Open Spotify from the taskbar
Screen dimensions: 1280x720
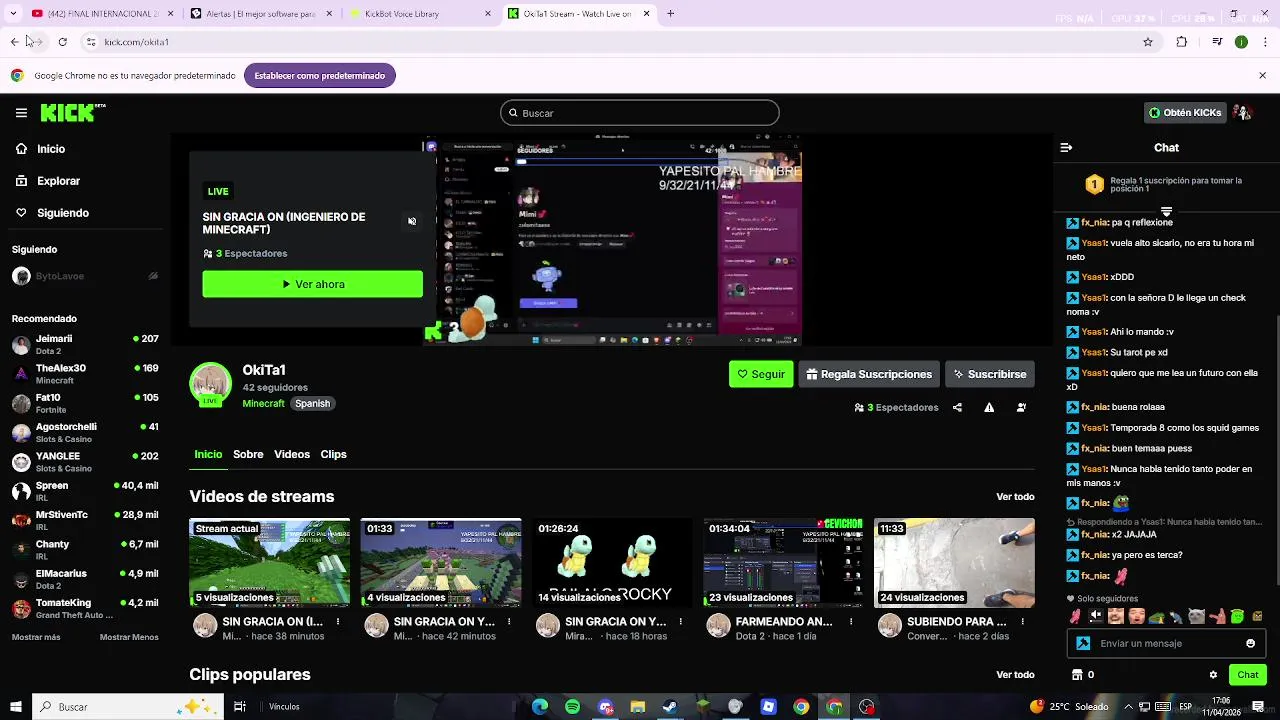coord(572,707)
